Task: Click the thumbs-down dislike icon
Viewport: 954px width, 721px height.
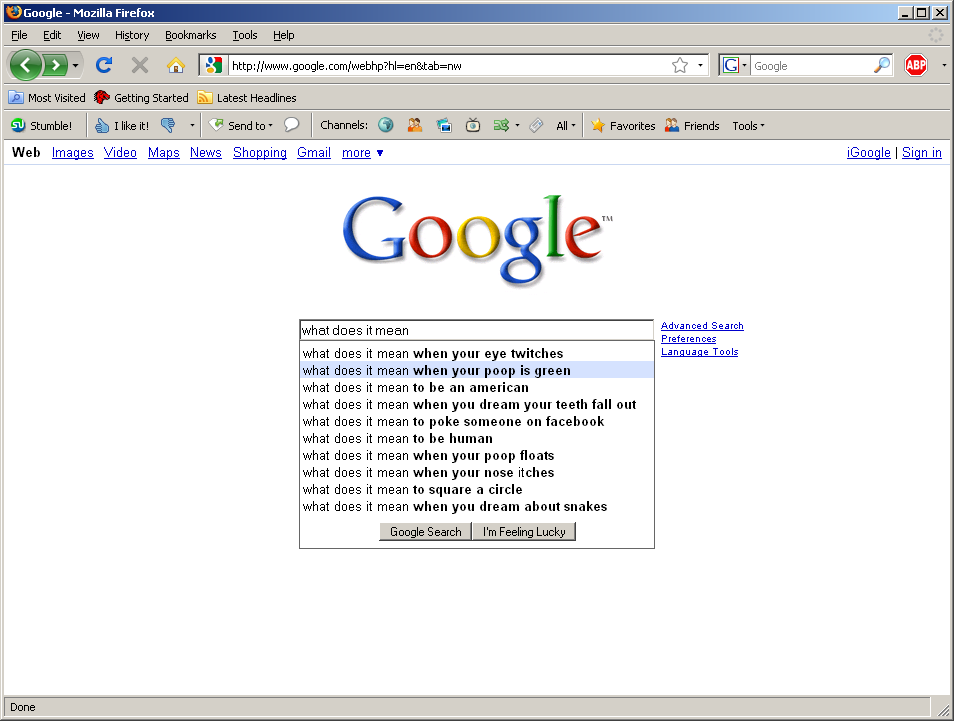Action: point(167,126)
